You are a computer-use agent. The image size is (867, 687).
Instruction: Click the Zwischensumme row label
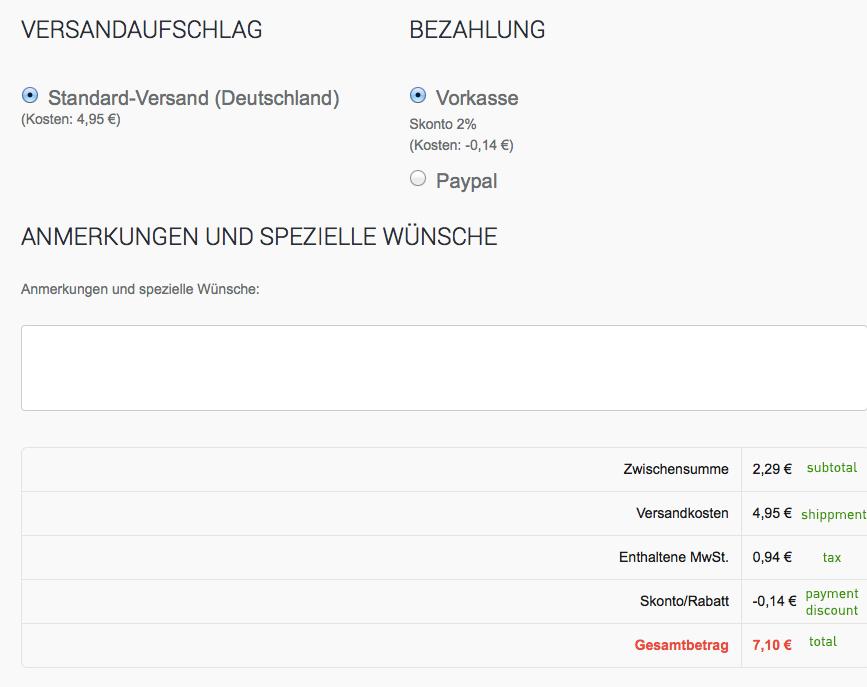click(676, 469)
